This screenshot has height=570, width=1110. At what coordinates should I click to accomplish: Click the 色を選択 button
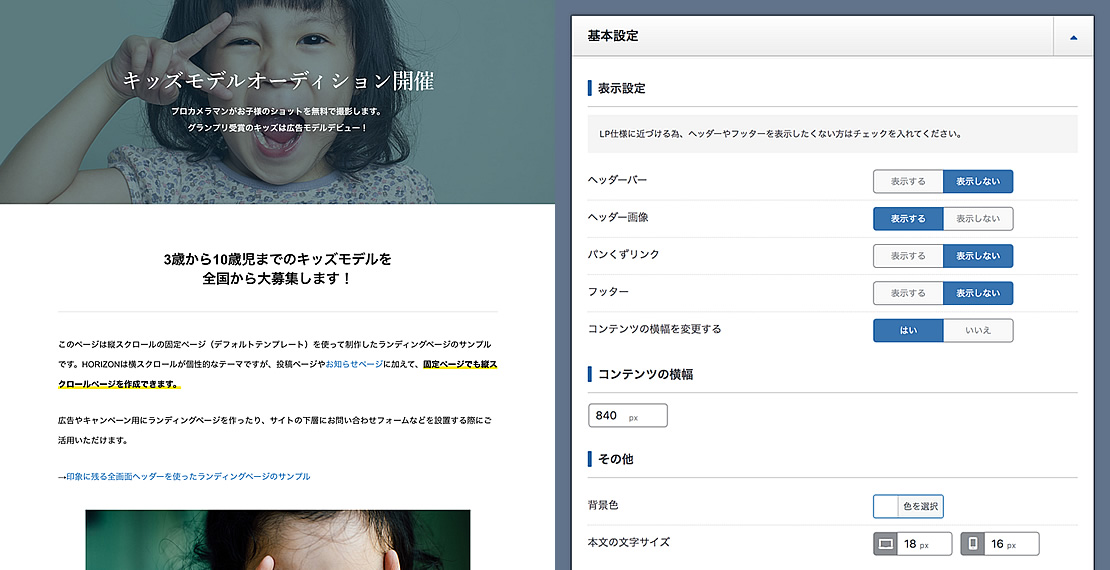pos(920,506)
